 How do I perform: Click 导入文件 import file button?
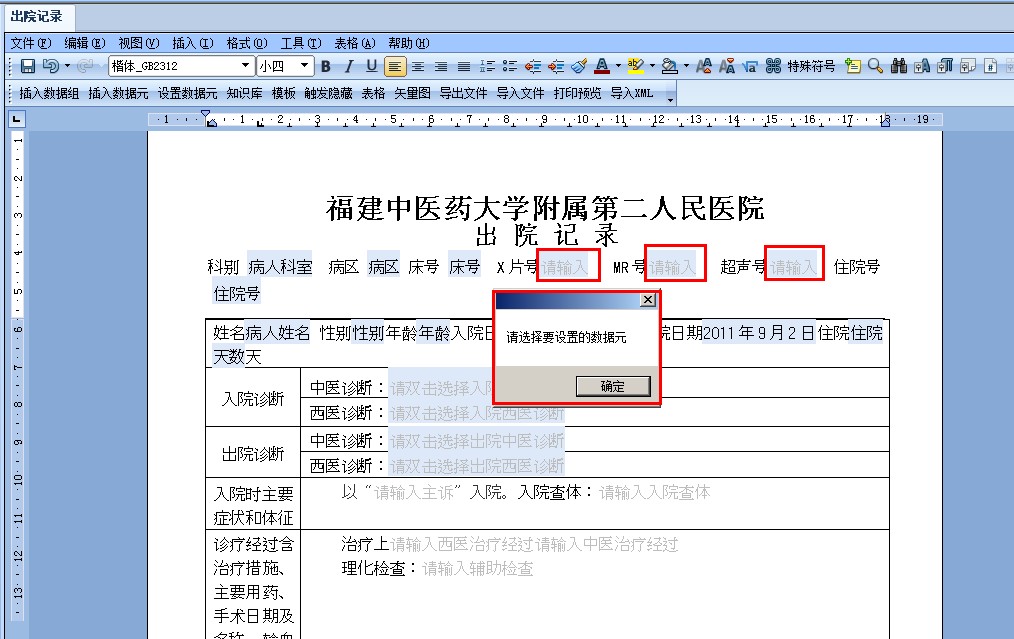coord(520,94)
